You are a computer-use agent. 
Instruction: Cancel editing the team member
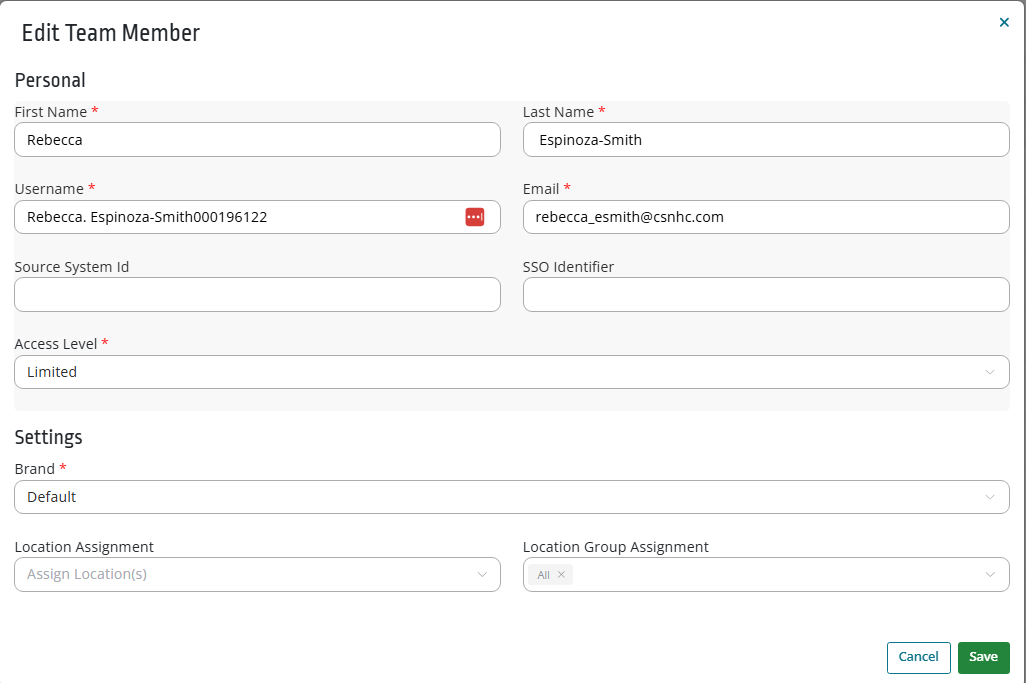[x=918, y=657]
